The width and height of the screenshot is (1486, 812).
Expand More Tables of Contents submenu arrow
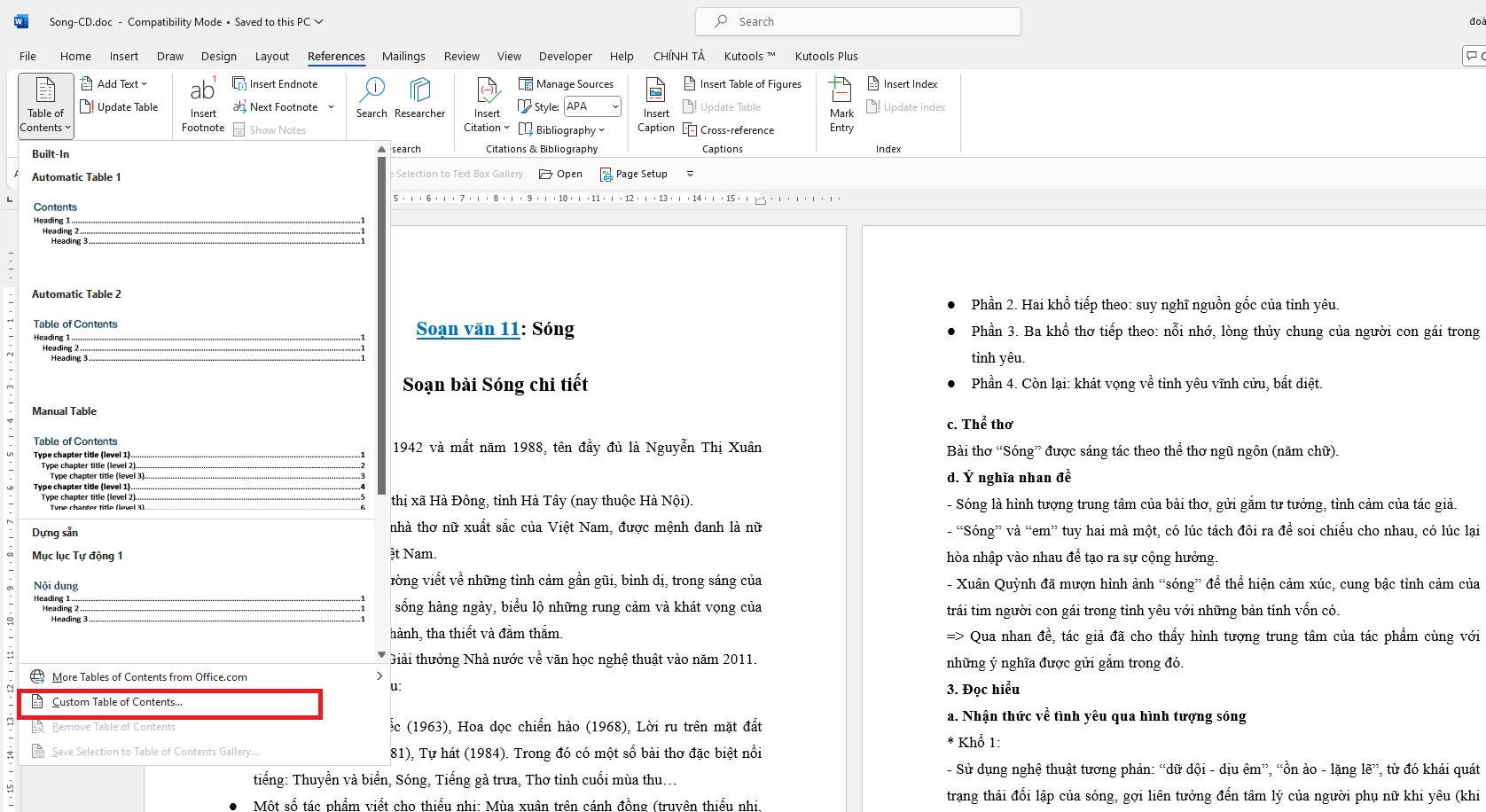pos(379,676)
